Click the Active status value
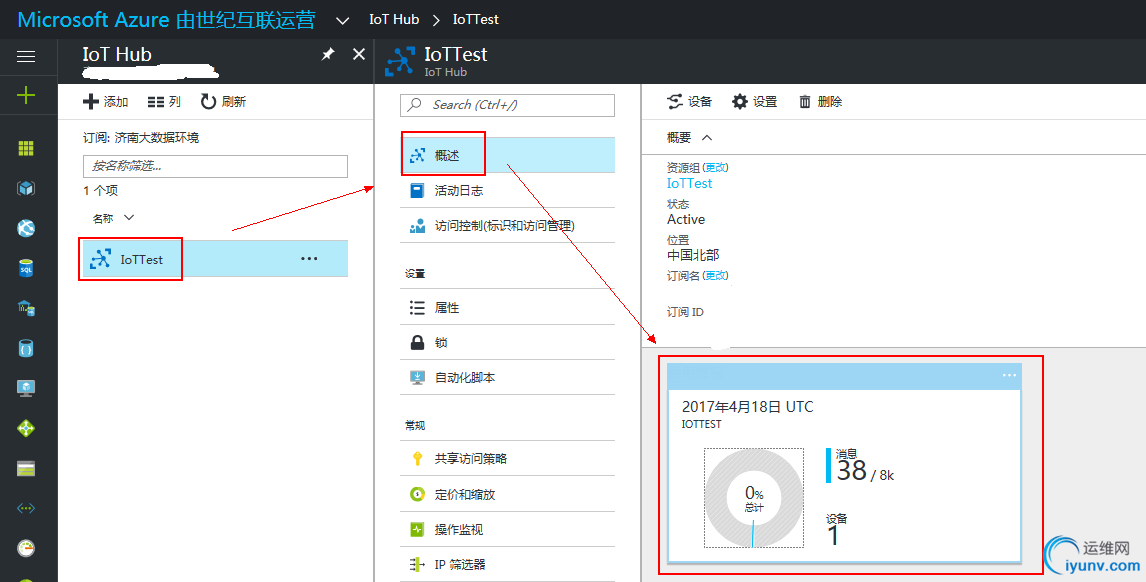Viewport: 1146px width, 582px height. point(686,219)
